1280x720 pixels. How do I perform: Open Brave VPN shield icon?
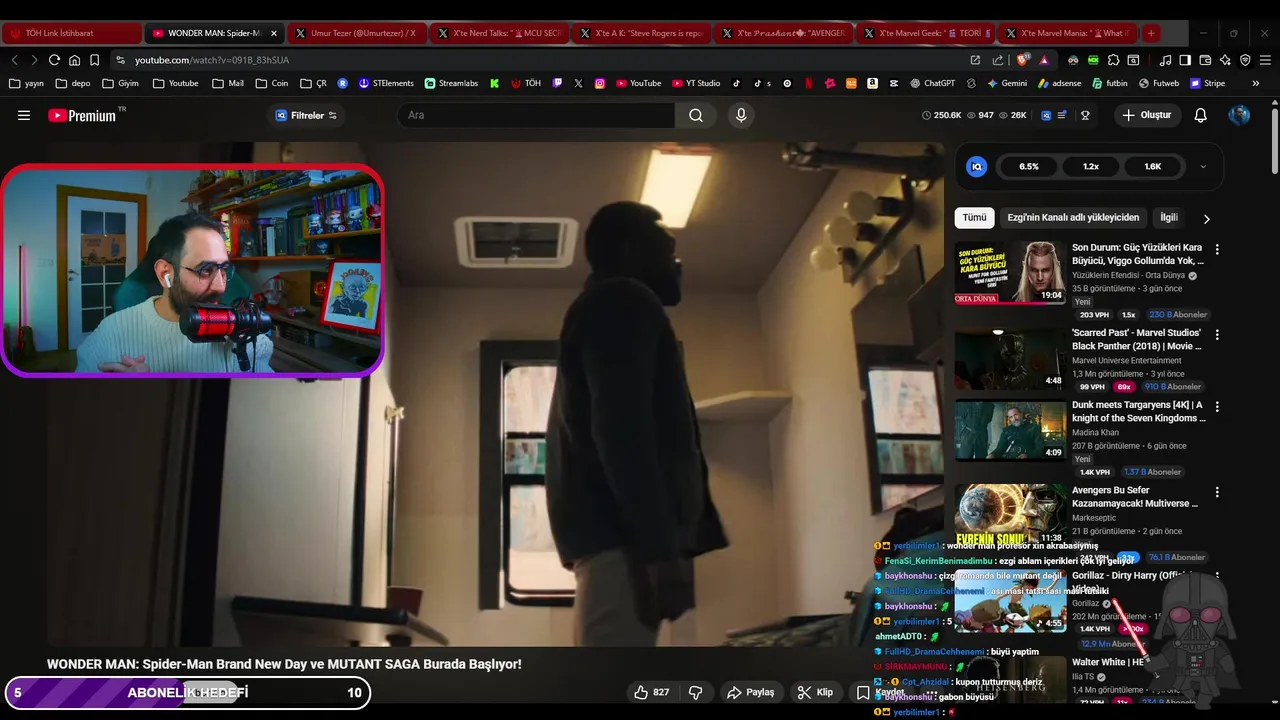tap(1245, 60)
